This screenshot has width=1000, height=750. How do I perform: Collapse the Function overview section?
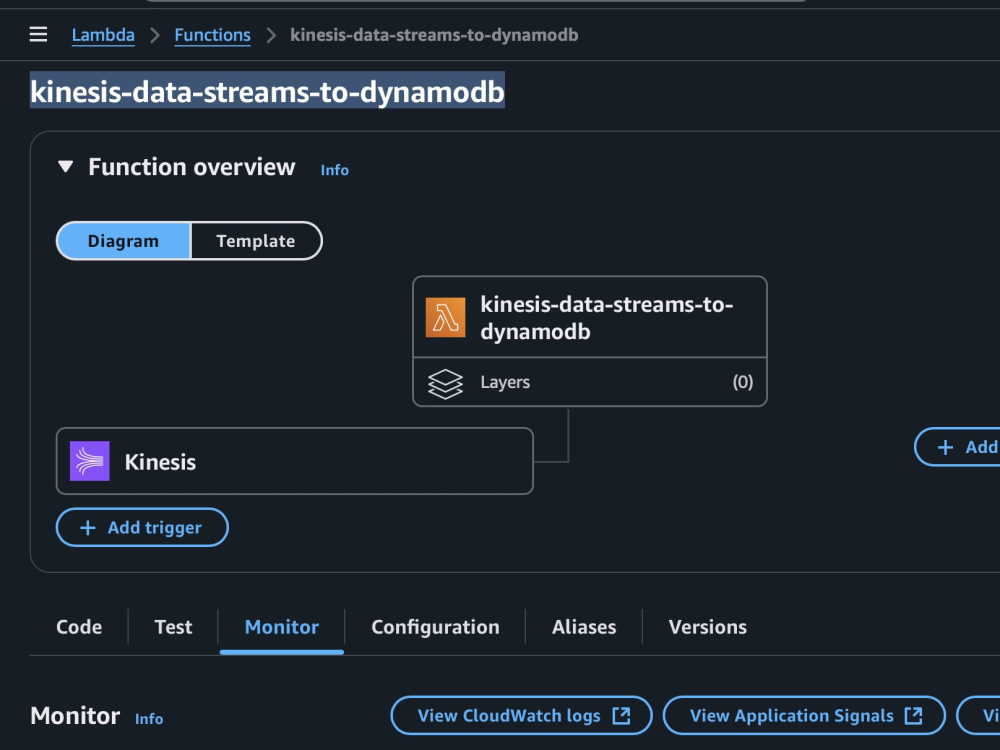[65, 167]
